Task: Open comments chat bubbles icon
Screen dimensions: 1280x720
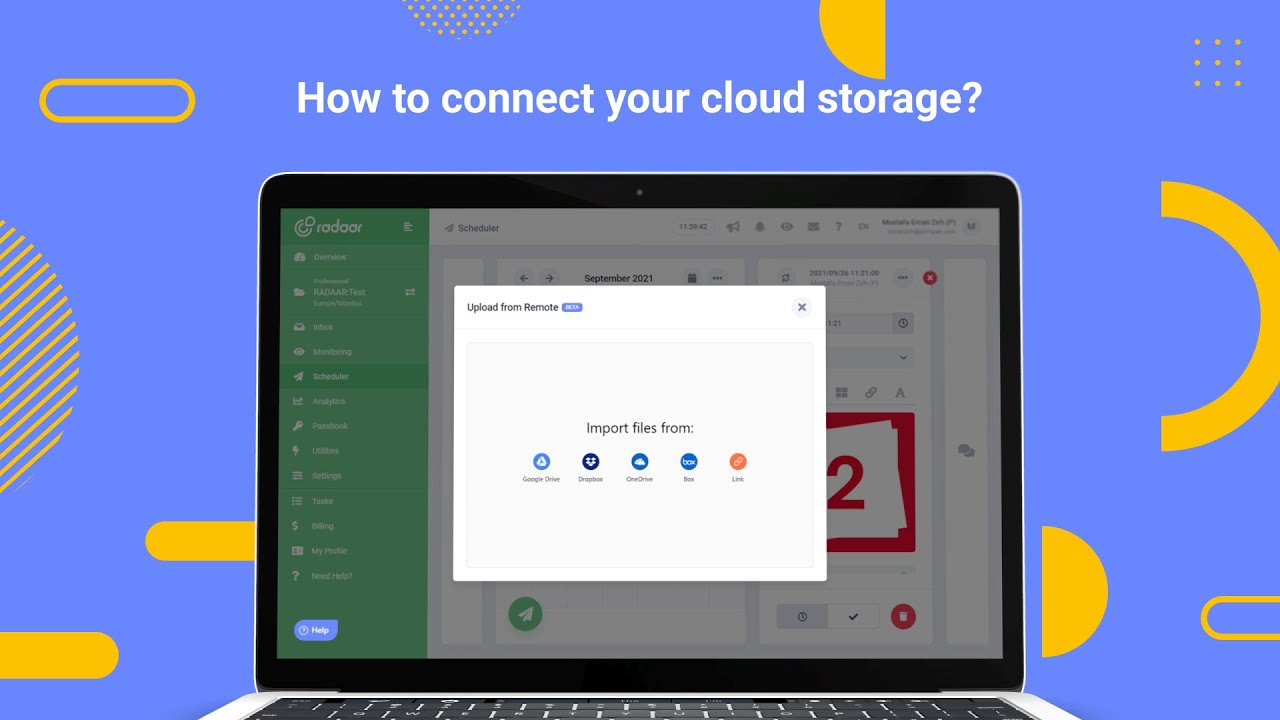Action: pos(966,452)
